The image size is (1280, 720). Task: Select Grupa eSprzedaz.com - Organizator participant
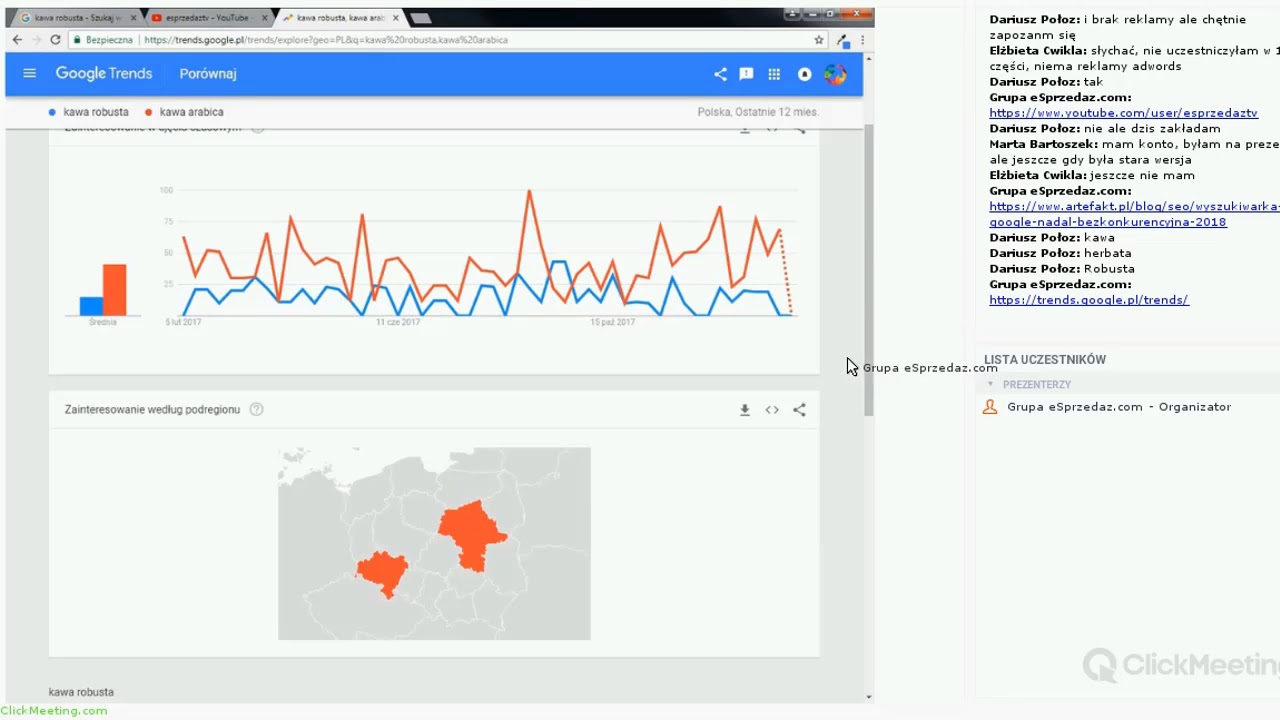point(1119,407)
